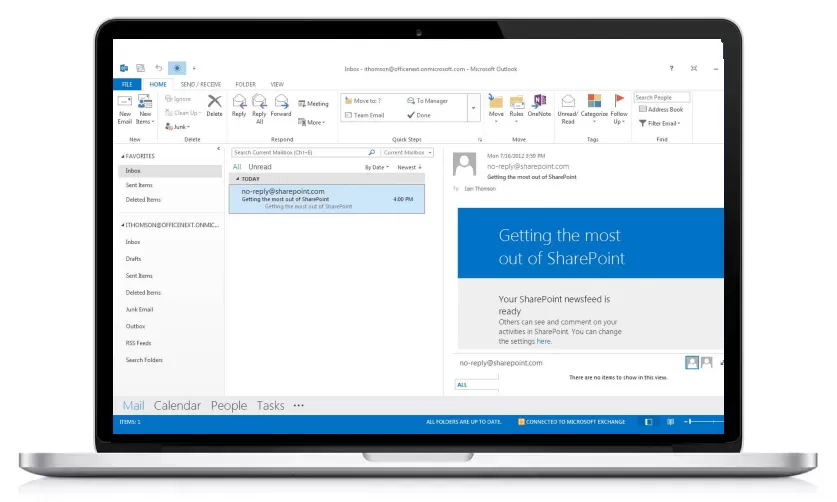Image resolution: width=837 pixels, height=502 pixels.
Task: Click the Undo arrow in title bar
Action: [158, 68]
